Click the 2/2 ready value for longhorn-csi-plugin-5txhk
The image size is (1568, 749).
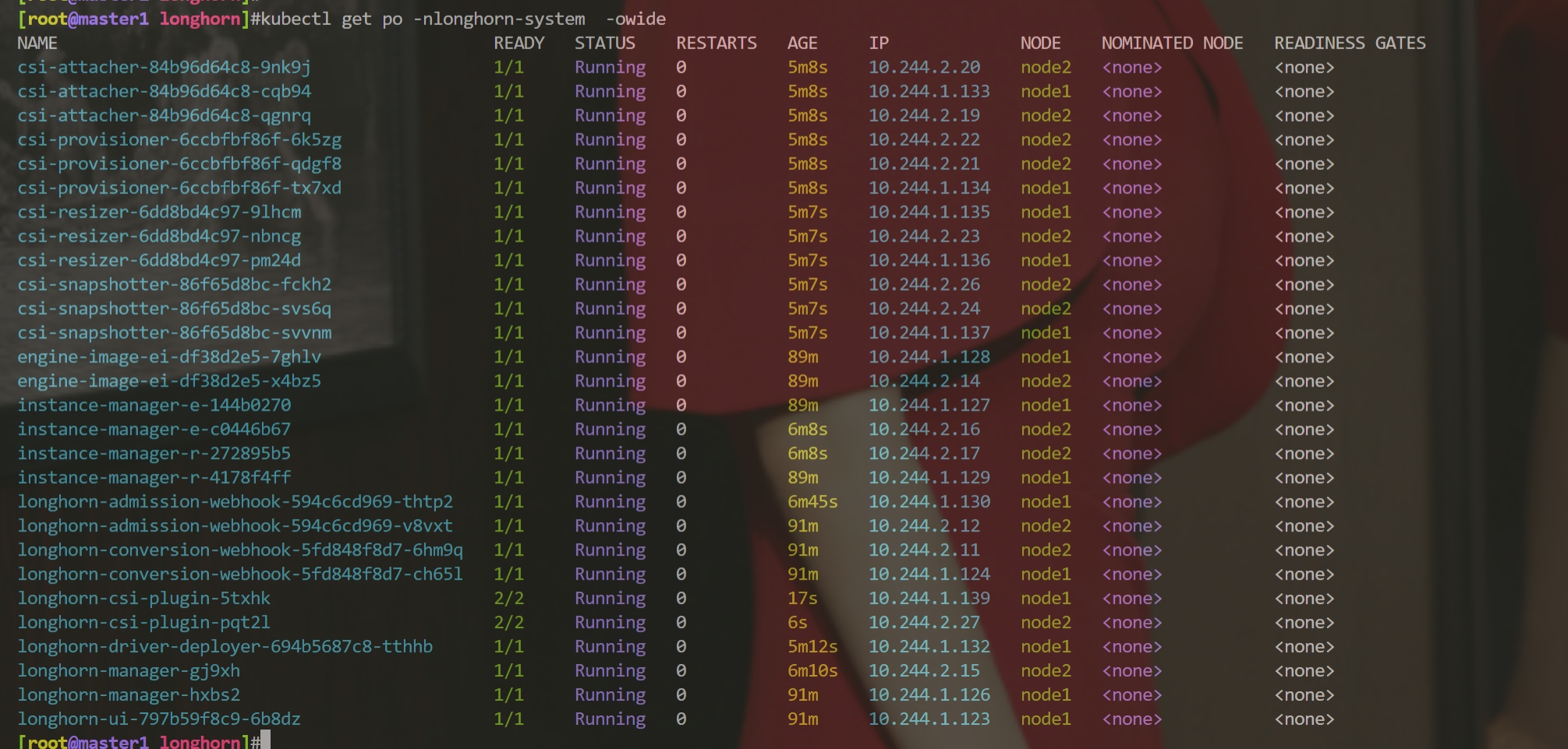pyautogui.click(x=509, y=599)
